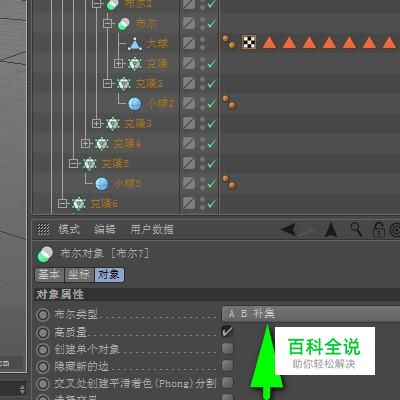Image resolution: width=400 pixels, height=400 pixels.
Task: Uncheck the 高质量 checkbox
Action: [x=227, y=331]
